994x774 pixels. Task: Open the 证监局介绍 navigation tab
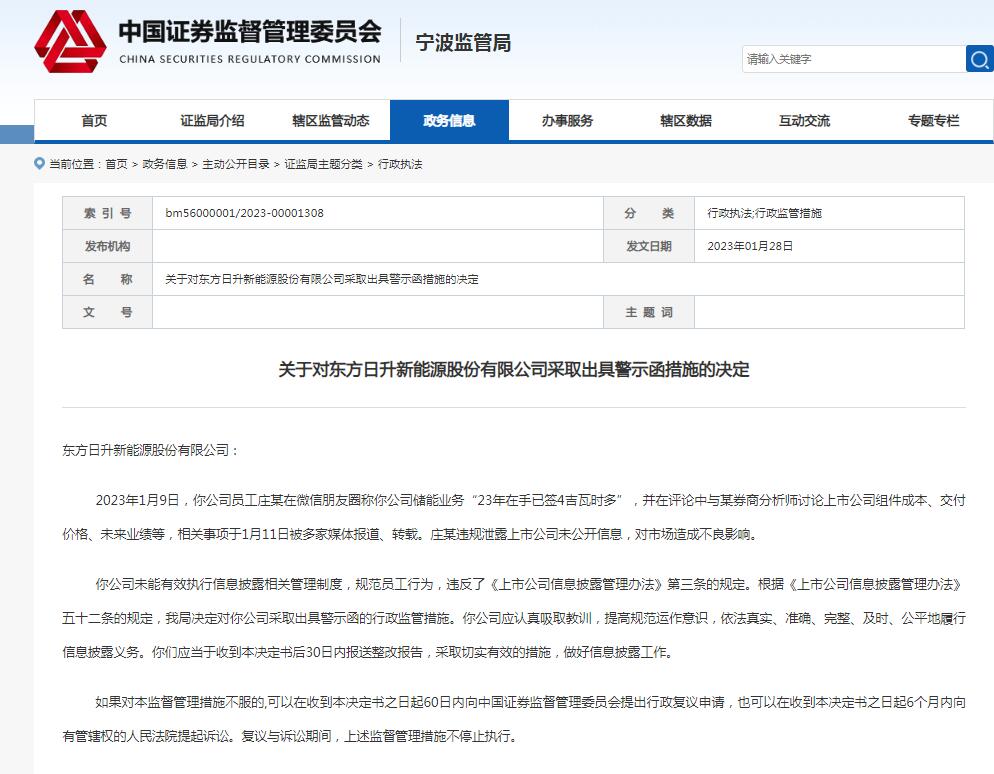(212, 121)
